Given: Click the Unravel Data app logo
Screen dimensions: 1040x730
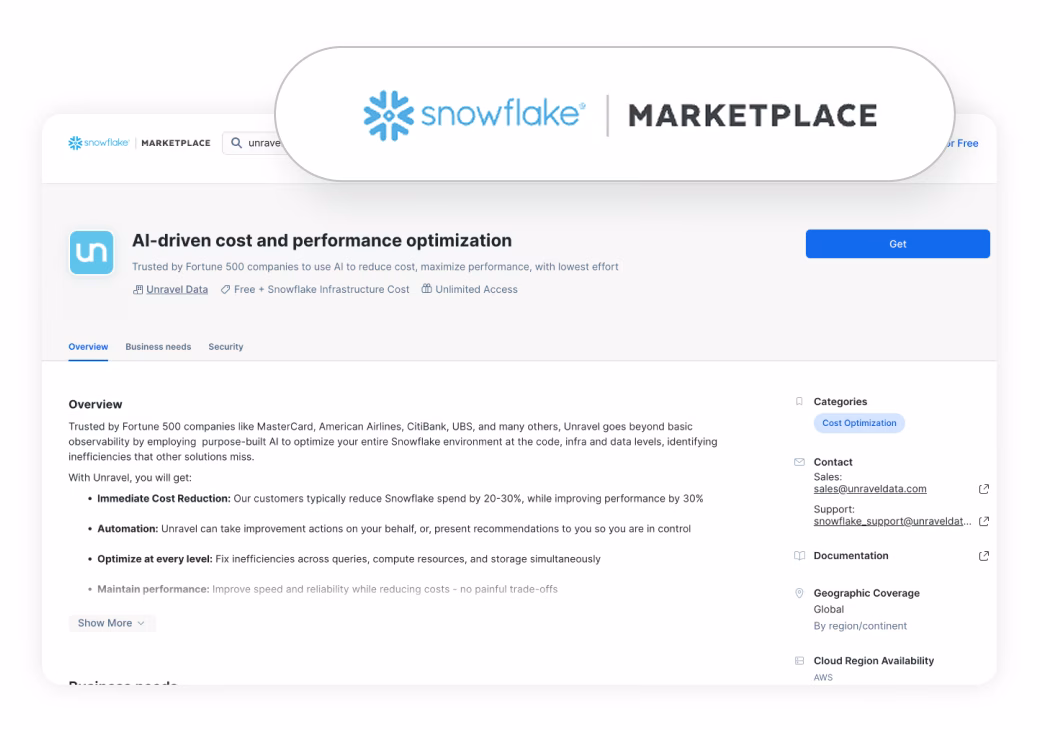Looking at the screenshot, I should [92, 253].
